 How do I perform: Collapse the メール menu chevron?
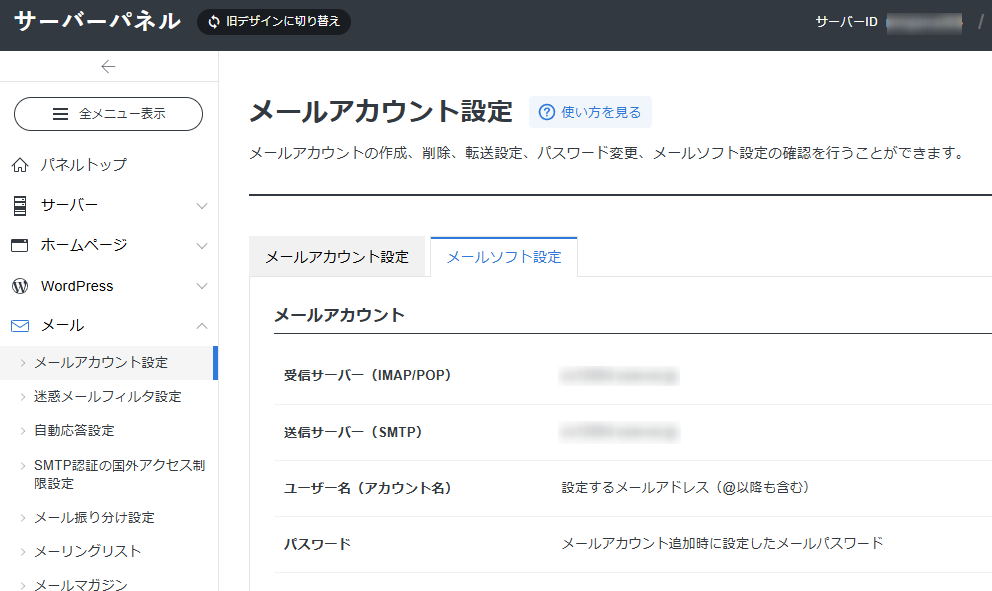pos(201,326)
